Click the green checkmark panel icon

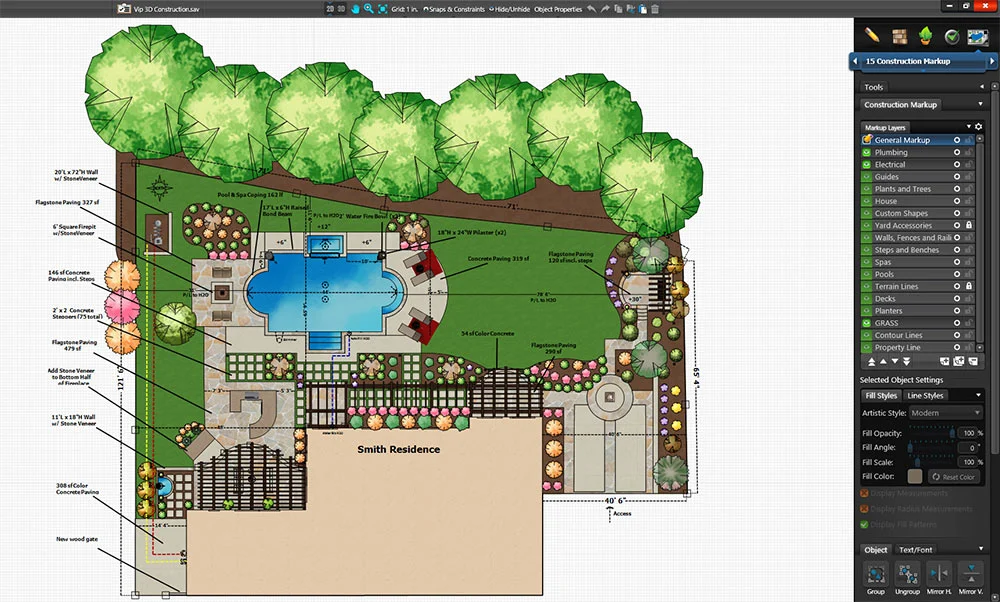tap(951, 36)
